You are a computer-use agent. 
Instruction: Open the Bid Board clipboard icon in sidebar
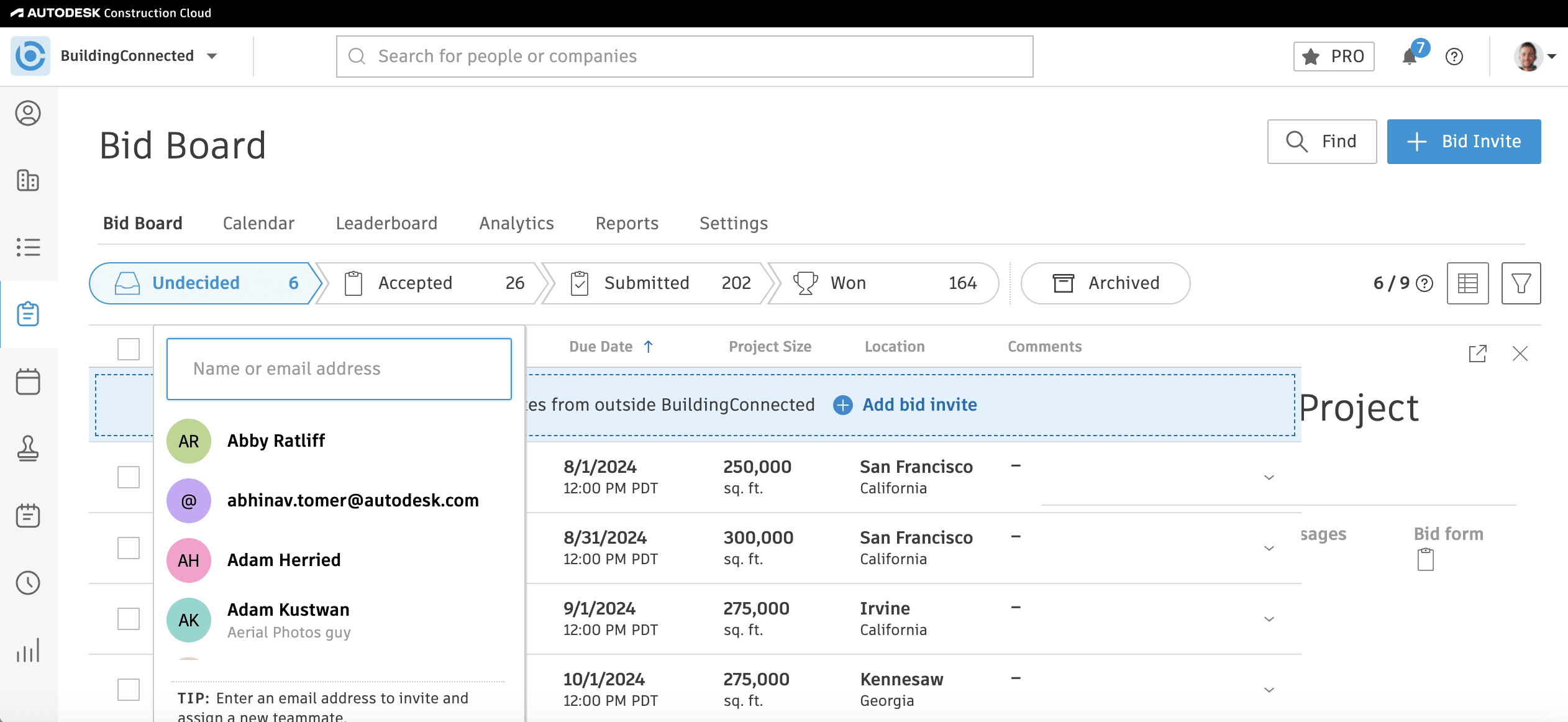[29, 314]
